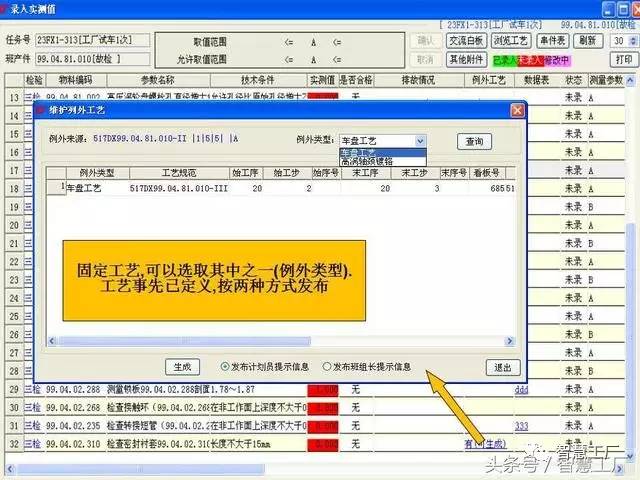Viewport: 640px width, 480px height.
Task: Click the 刷新 refresh button
Action: click(x=589, y=41)
